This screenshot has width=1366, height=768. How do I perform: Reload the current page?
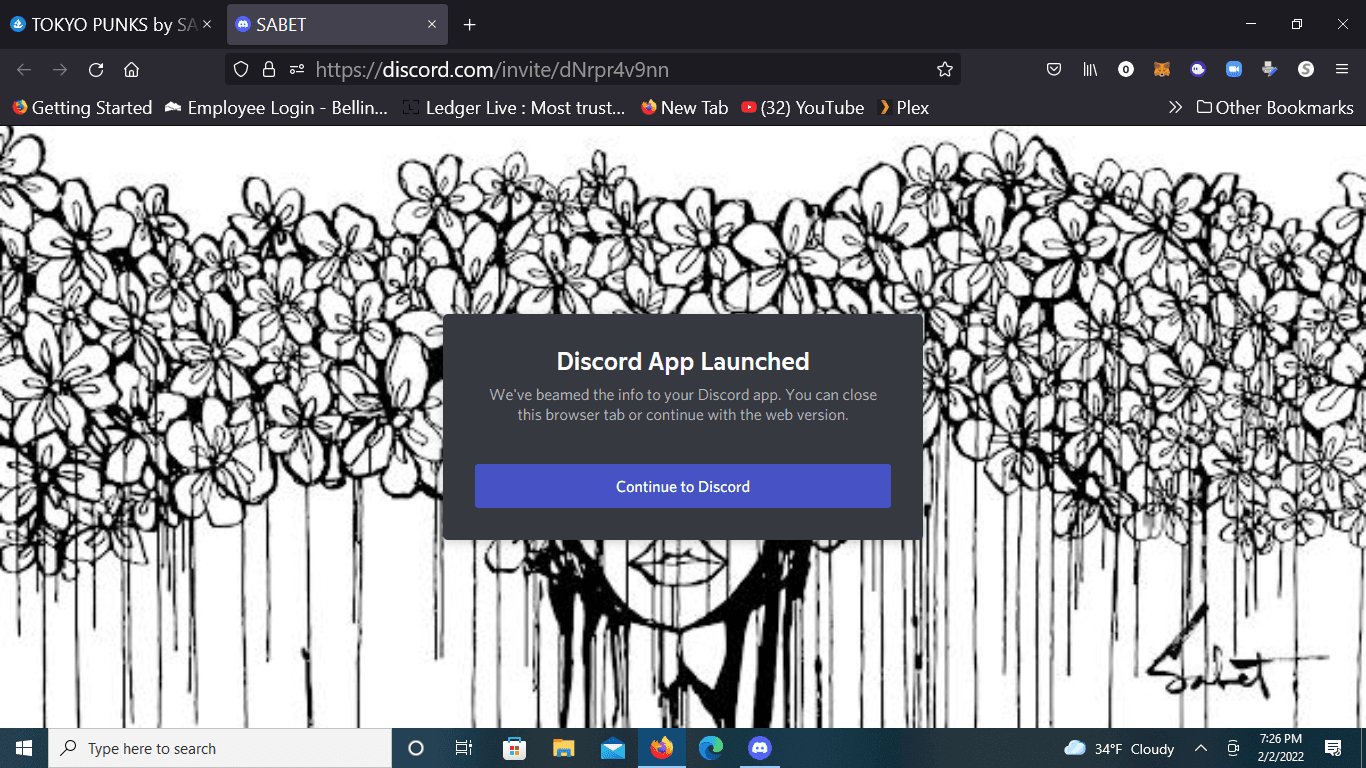pyautogui.click(x=96, y=69)
